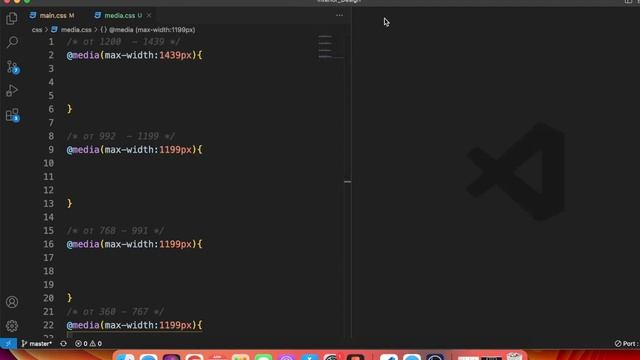Viewport: 640px width, 360px height.
Task: Click the minimap code overview
Action: click(x=330, y=47)
